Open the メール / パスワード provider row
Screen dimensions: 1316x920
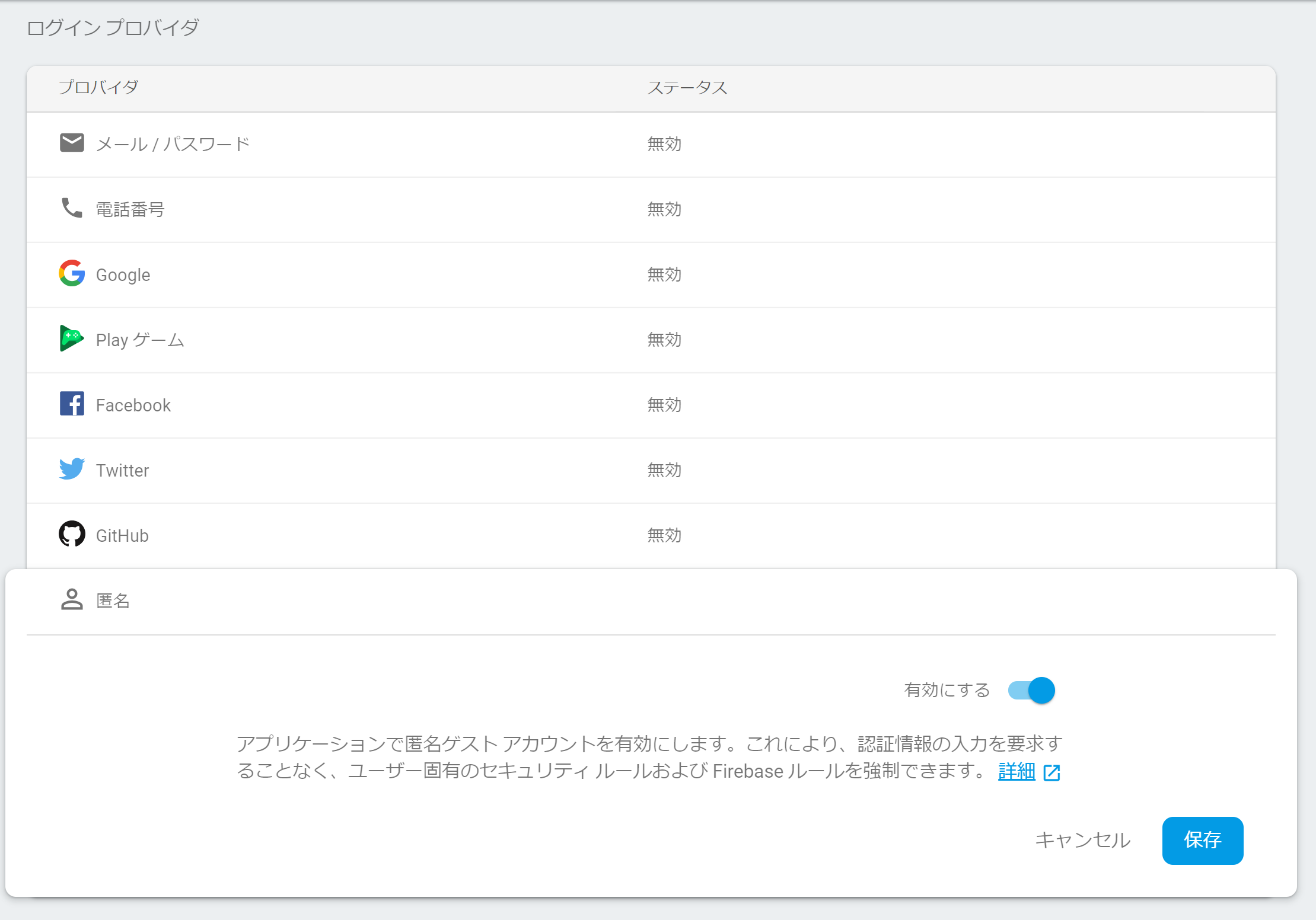point(173,144)
